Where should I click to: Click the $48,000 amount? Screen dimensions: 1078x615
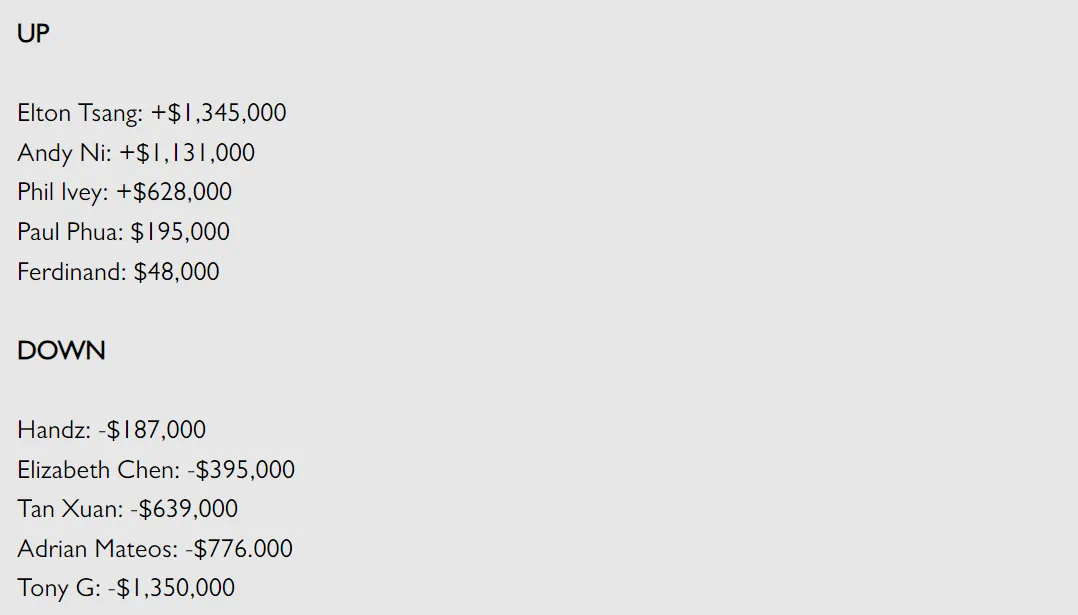[176, 272]
